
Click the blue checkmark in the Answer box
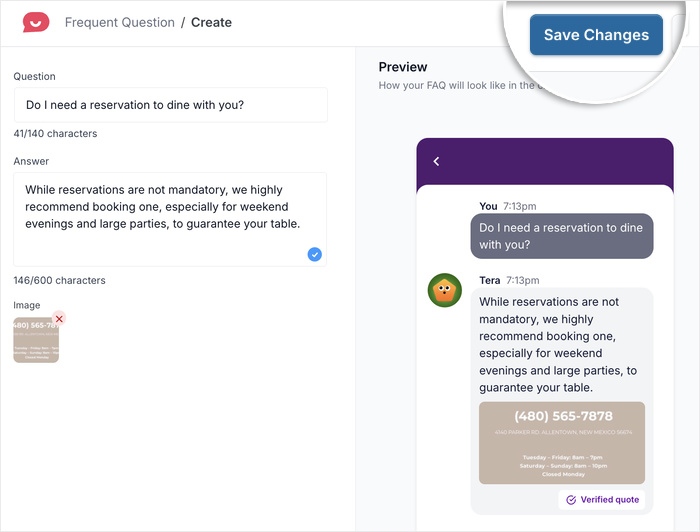[x=314, y=255]
